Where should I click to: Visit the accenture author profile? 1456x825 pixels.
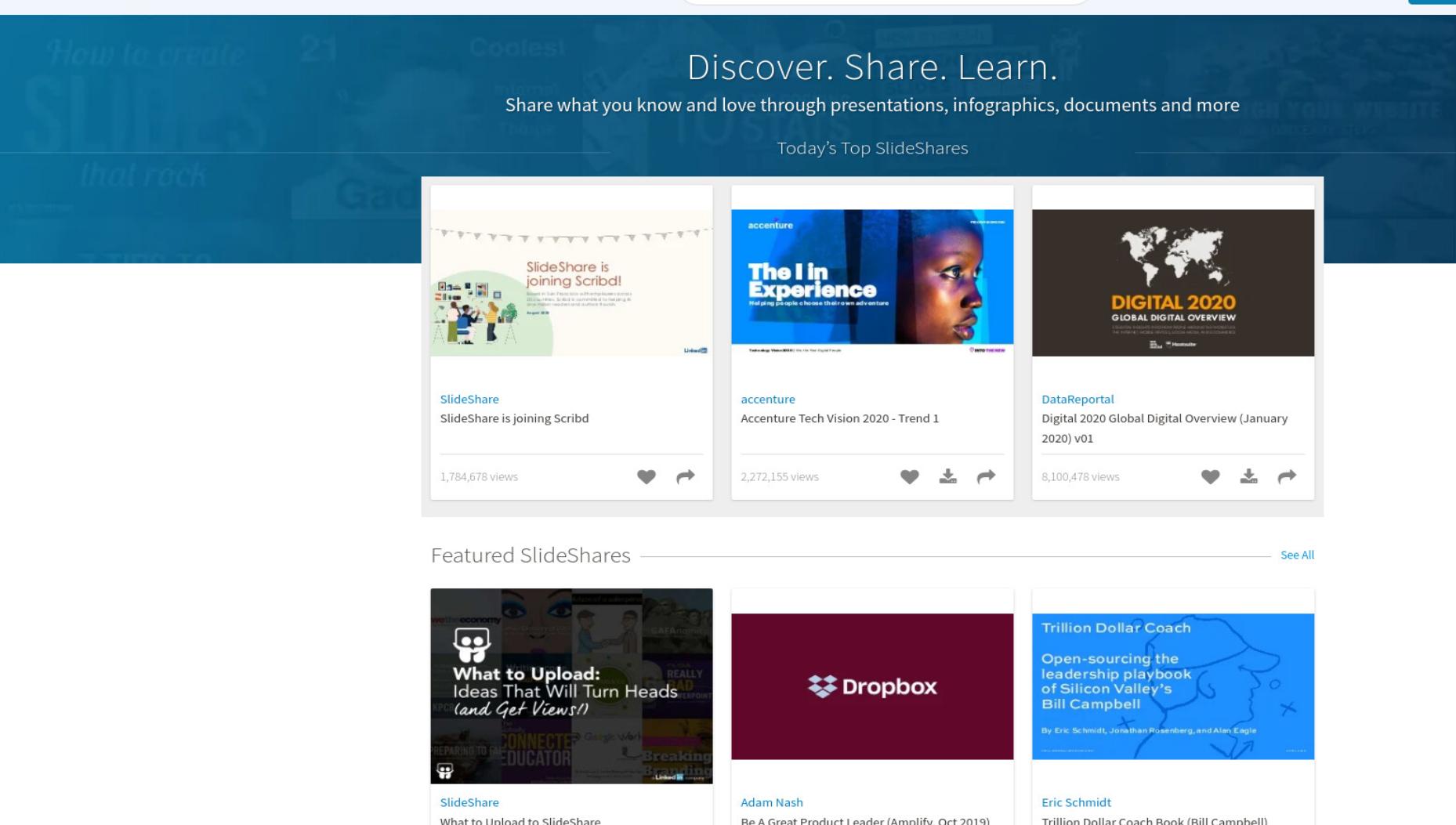[x=768, y=399]
